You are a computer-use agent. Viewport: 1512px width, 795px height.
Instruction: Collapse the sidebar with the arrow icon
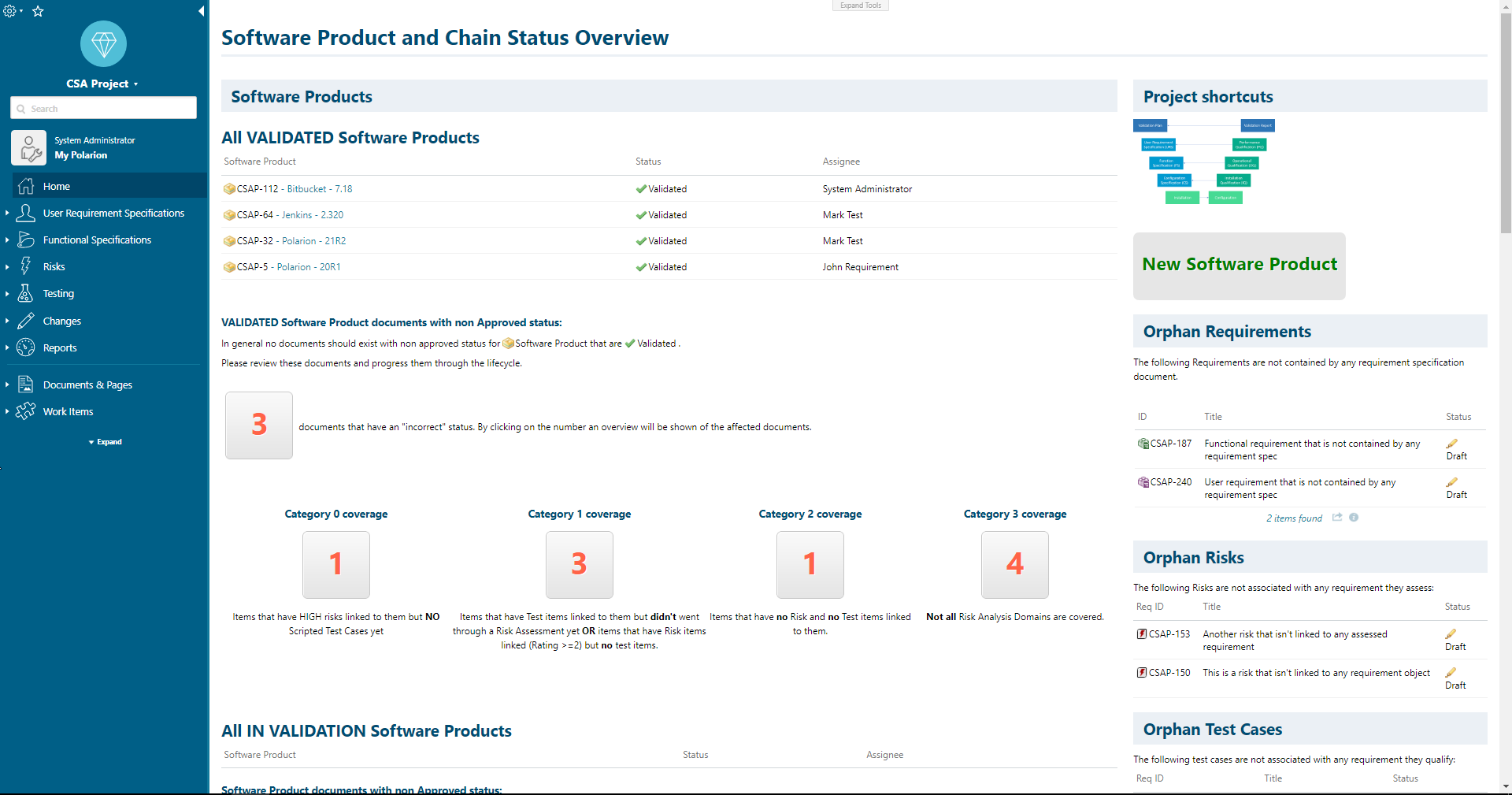201,11
